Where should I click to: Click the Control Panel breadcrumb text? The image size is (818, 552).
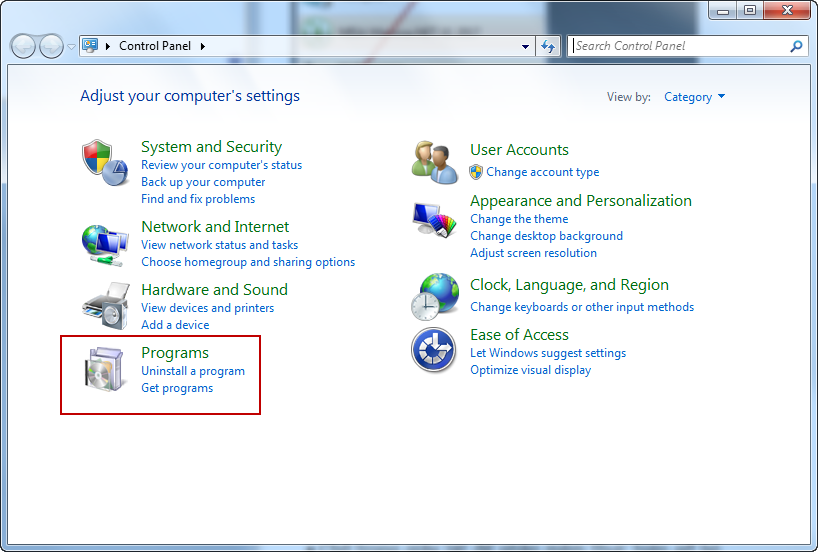click(x=155, y=46)
